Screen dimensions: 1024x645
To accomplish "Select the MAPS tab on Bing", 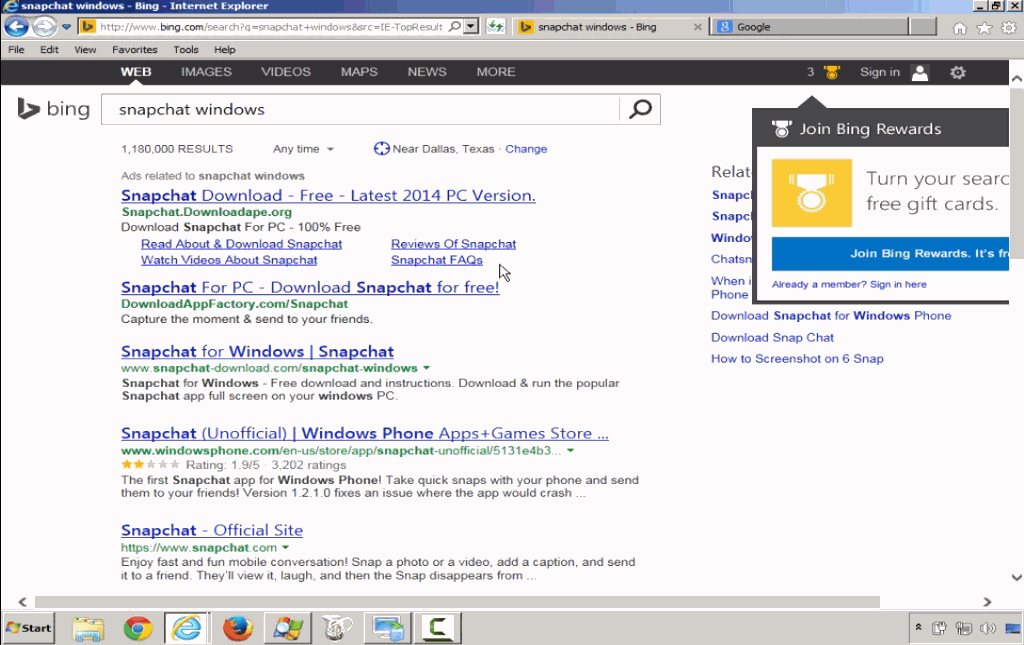I will click(359, 72).
